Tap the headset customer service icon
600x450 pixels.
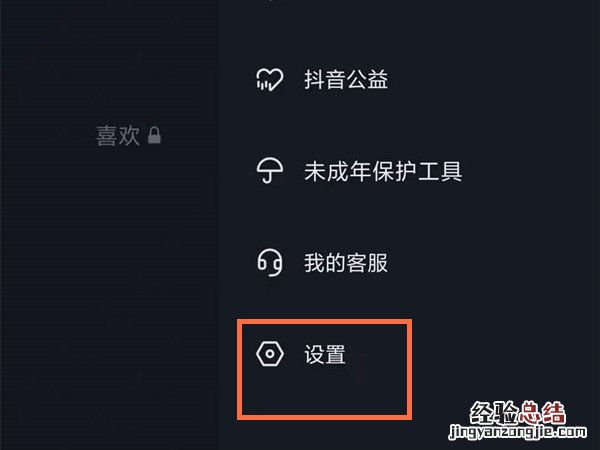[x=269, y=262]
